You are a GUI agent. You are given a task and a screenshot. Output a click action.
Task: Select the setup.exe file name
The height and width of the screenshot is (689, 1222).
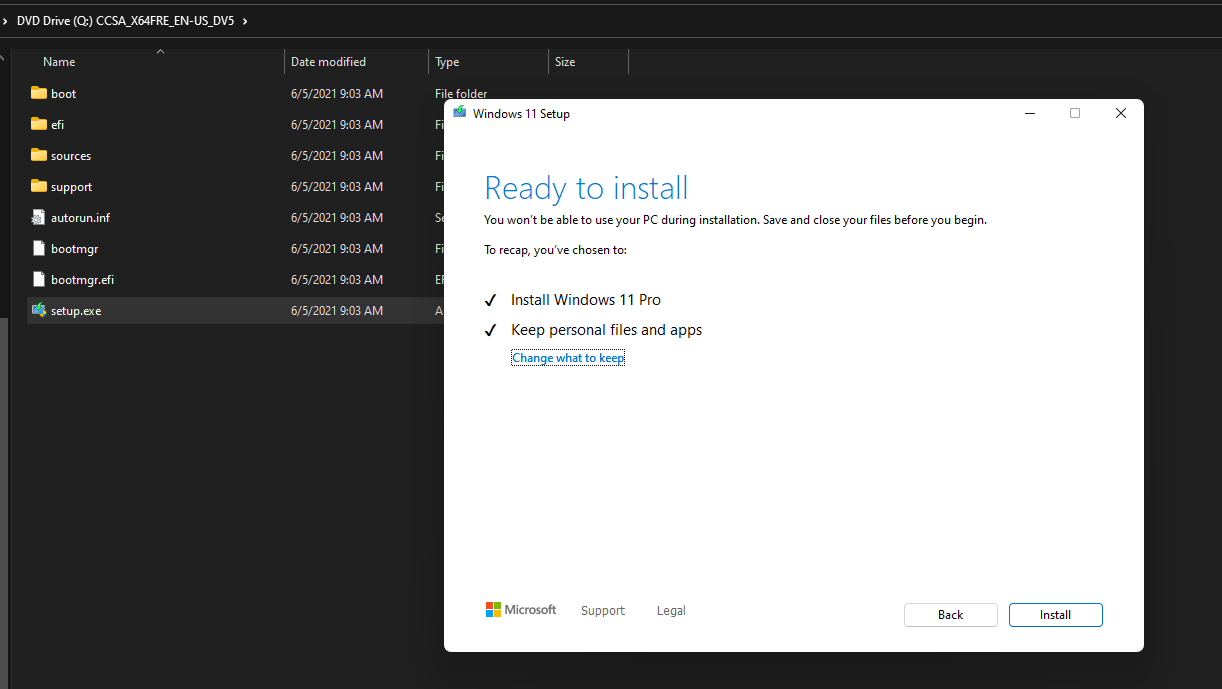(76, 311)
